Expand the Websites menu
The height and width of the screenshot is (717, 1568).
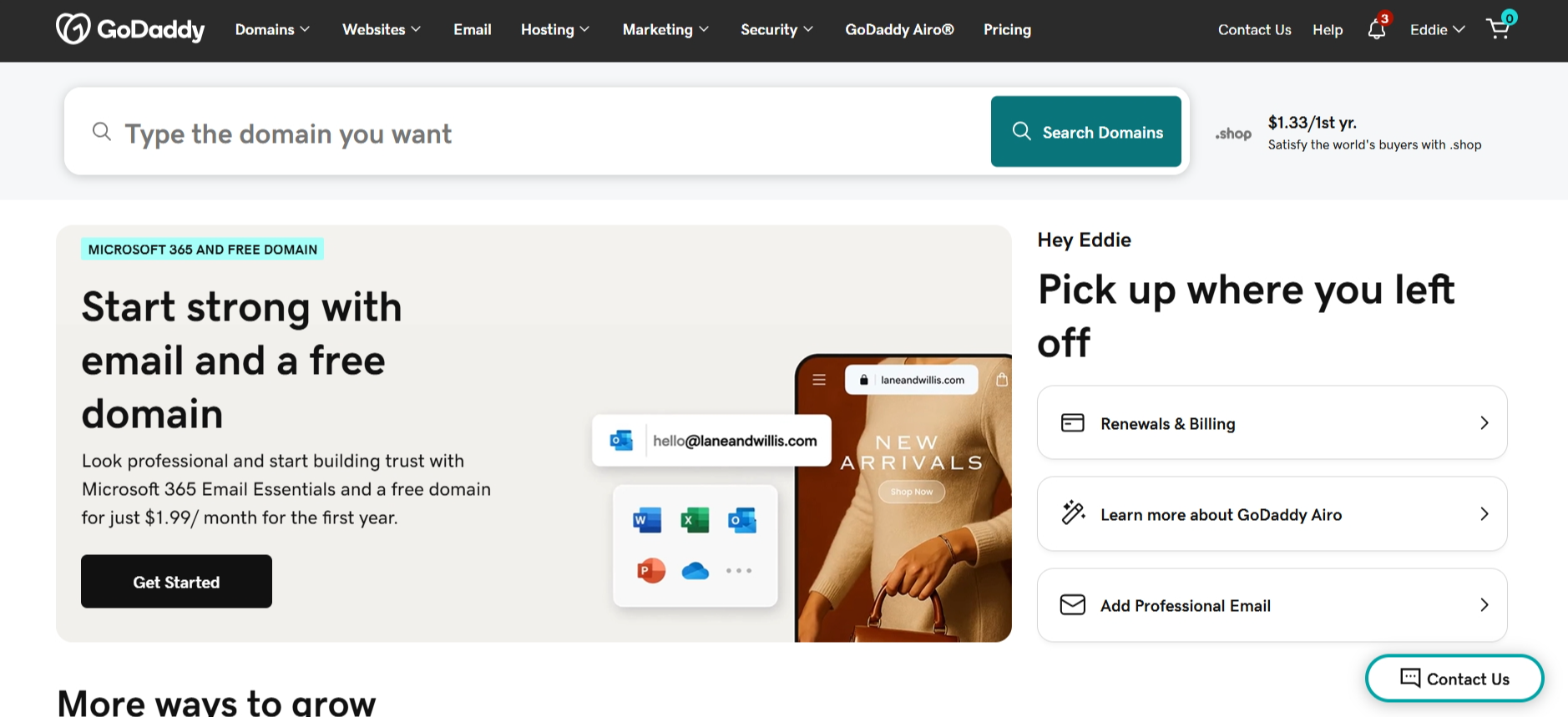tap(382, 29)
